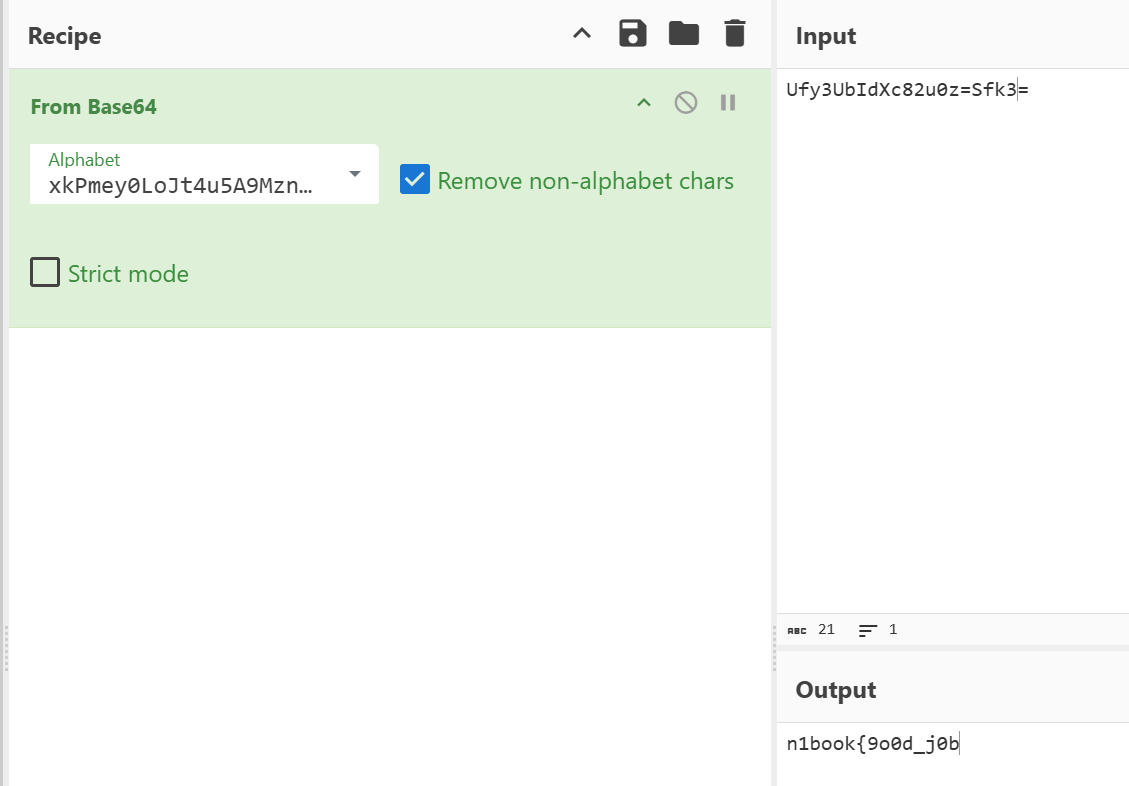
Task: Collapse the Recipe pane with the chevron
Action: [x=582, y=33]
